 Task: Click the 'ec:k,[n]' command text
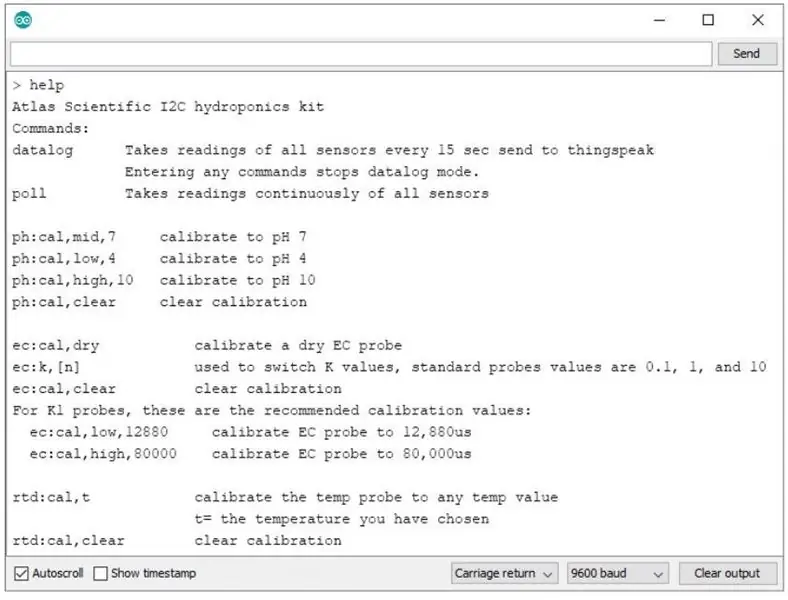(46, 367)
